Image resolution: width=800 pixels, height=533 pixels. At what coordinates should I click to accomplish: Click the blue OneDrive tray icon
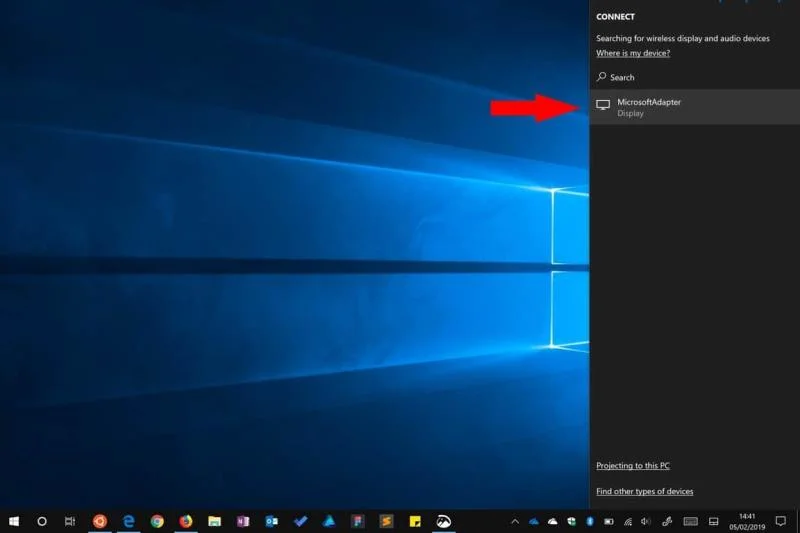click(534, 521)
